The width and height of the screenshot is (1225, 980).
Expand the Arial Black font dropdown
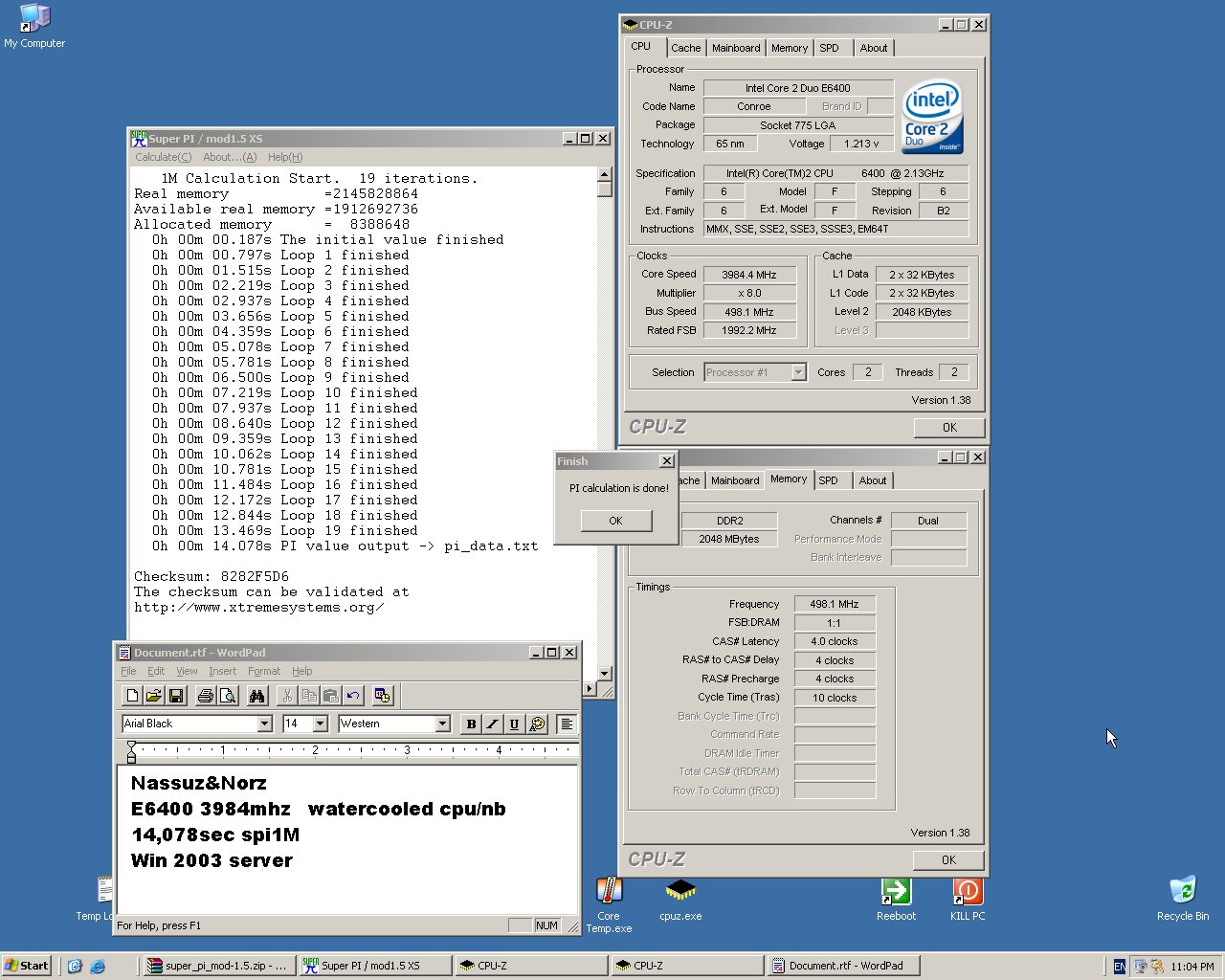point(264,724)
